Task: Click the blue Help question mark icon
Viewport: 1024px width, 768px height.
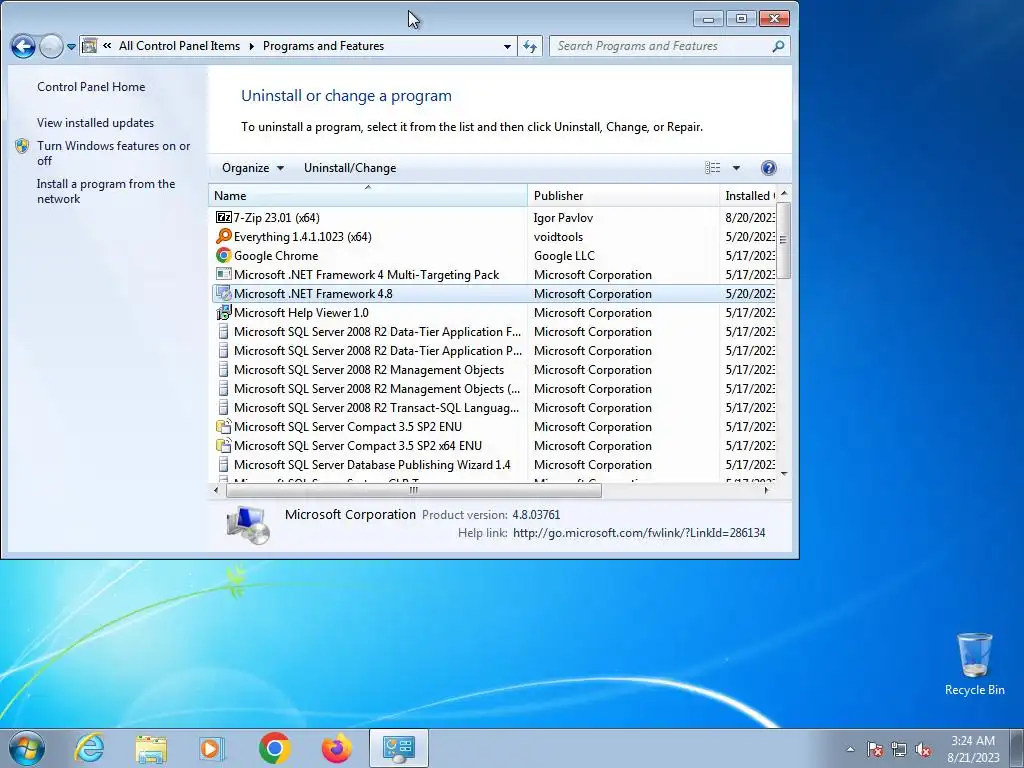Action: [769, 168]
